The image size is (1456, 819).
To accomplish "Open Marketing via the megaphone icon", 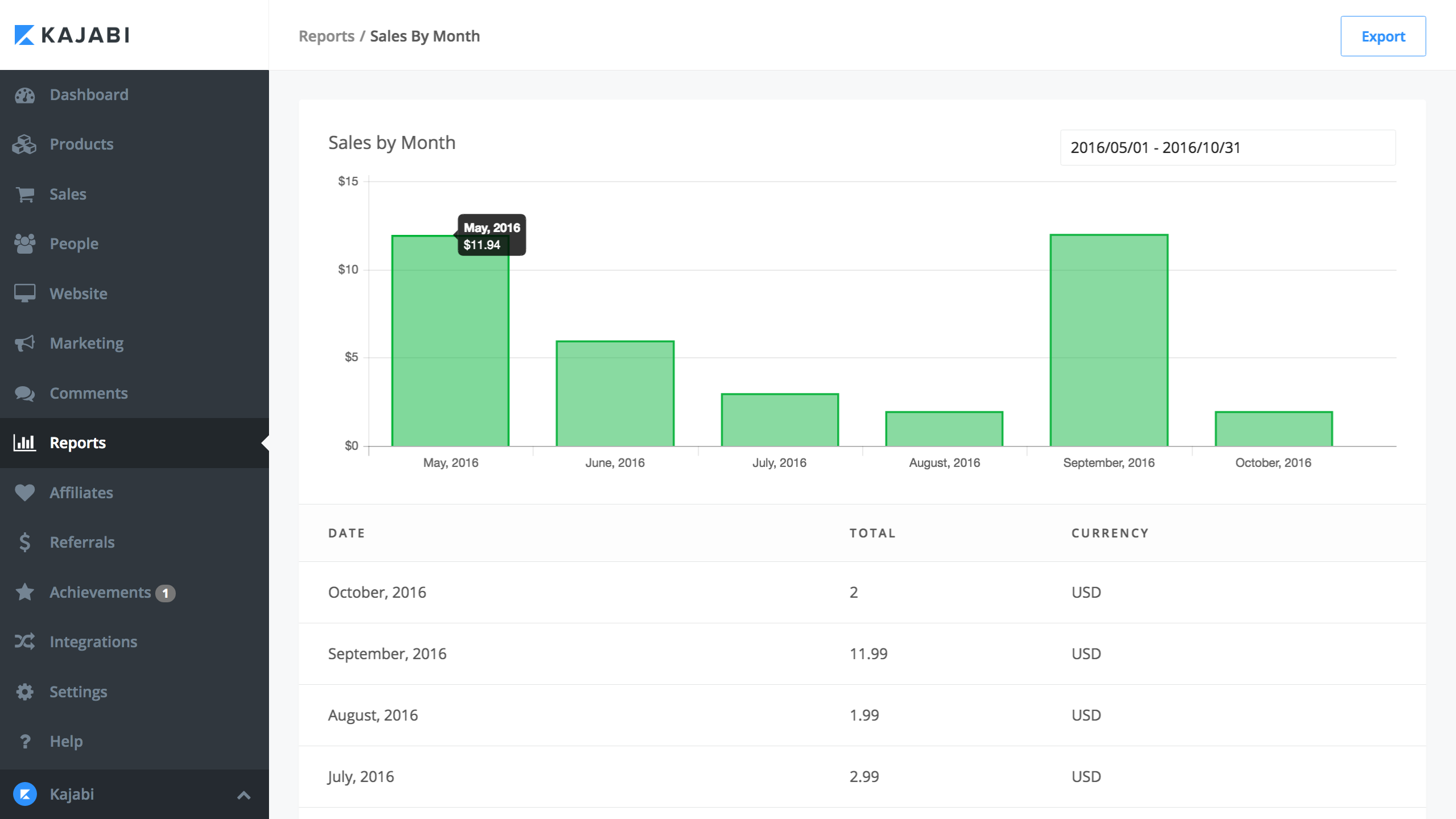I will click(24, 344).
